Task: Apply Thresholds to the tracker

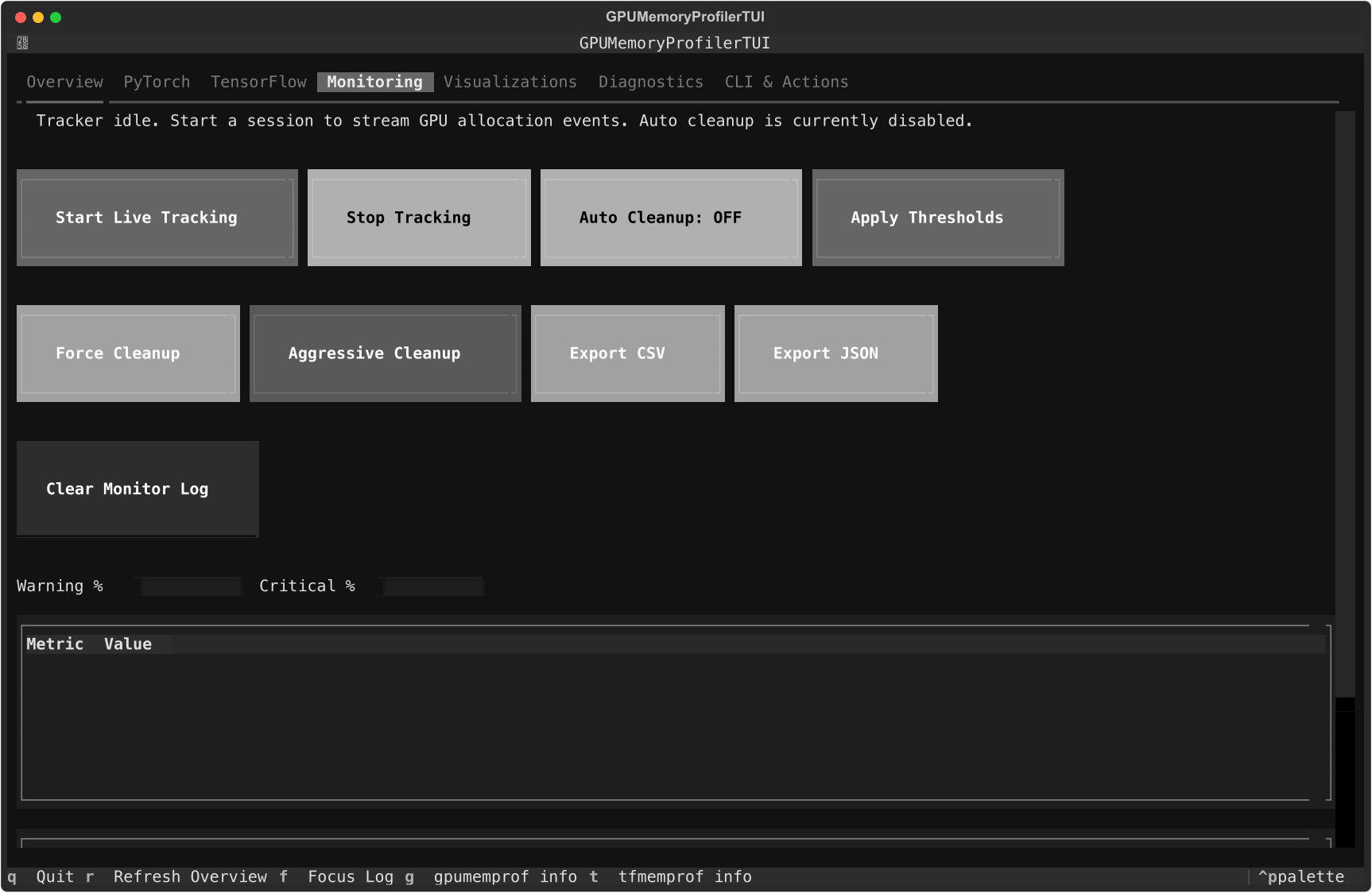Action: [938, 218]
